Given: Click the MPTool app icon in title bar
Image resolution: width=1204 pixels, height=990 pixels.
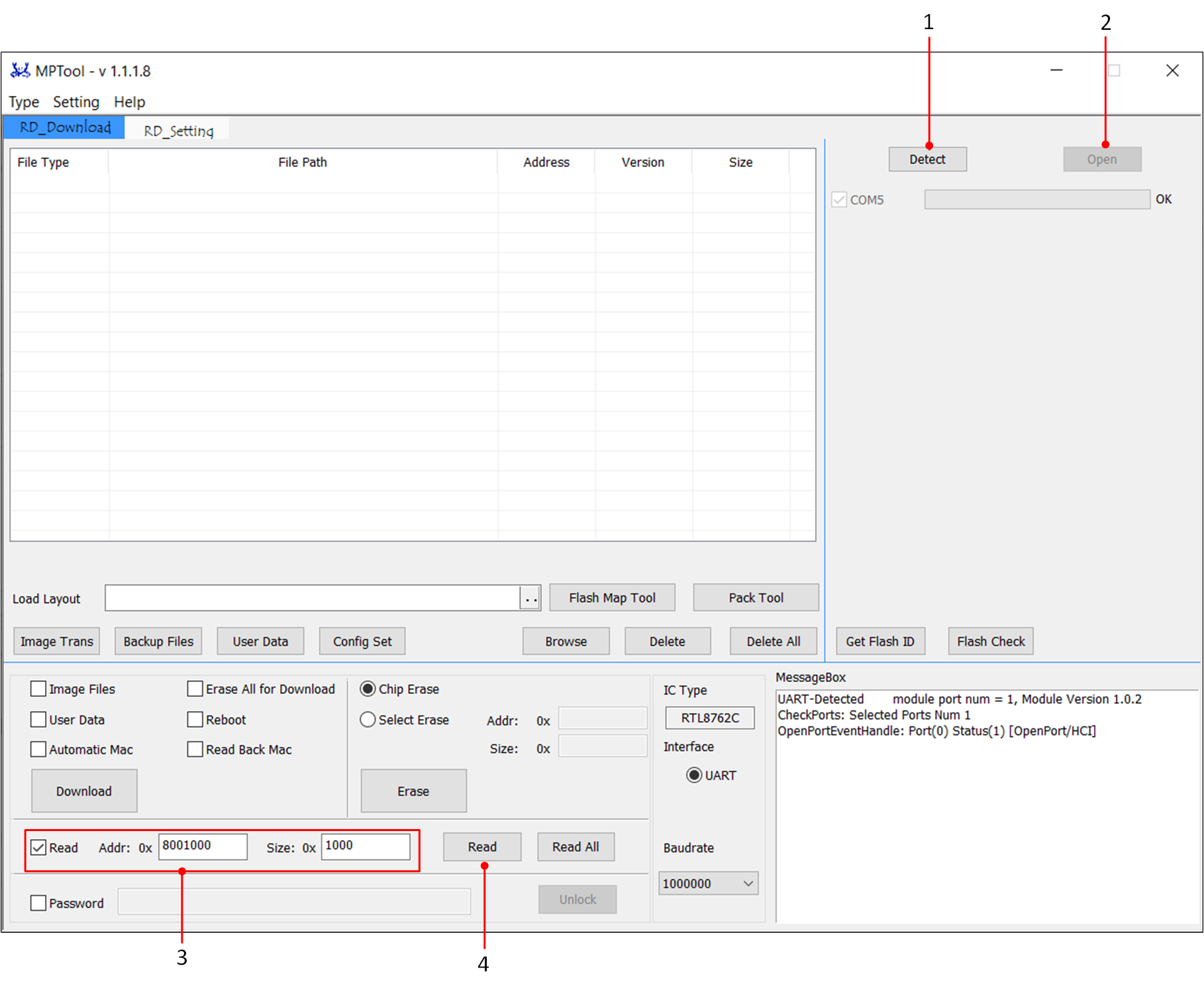Looking at the screenshot, I should coord(20,70).
